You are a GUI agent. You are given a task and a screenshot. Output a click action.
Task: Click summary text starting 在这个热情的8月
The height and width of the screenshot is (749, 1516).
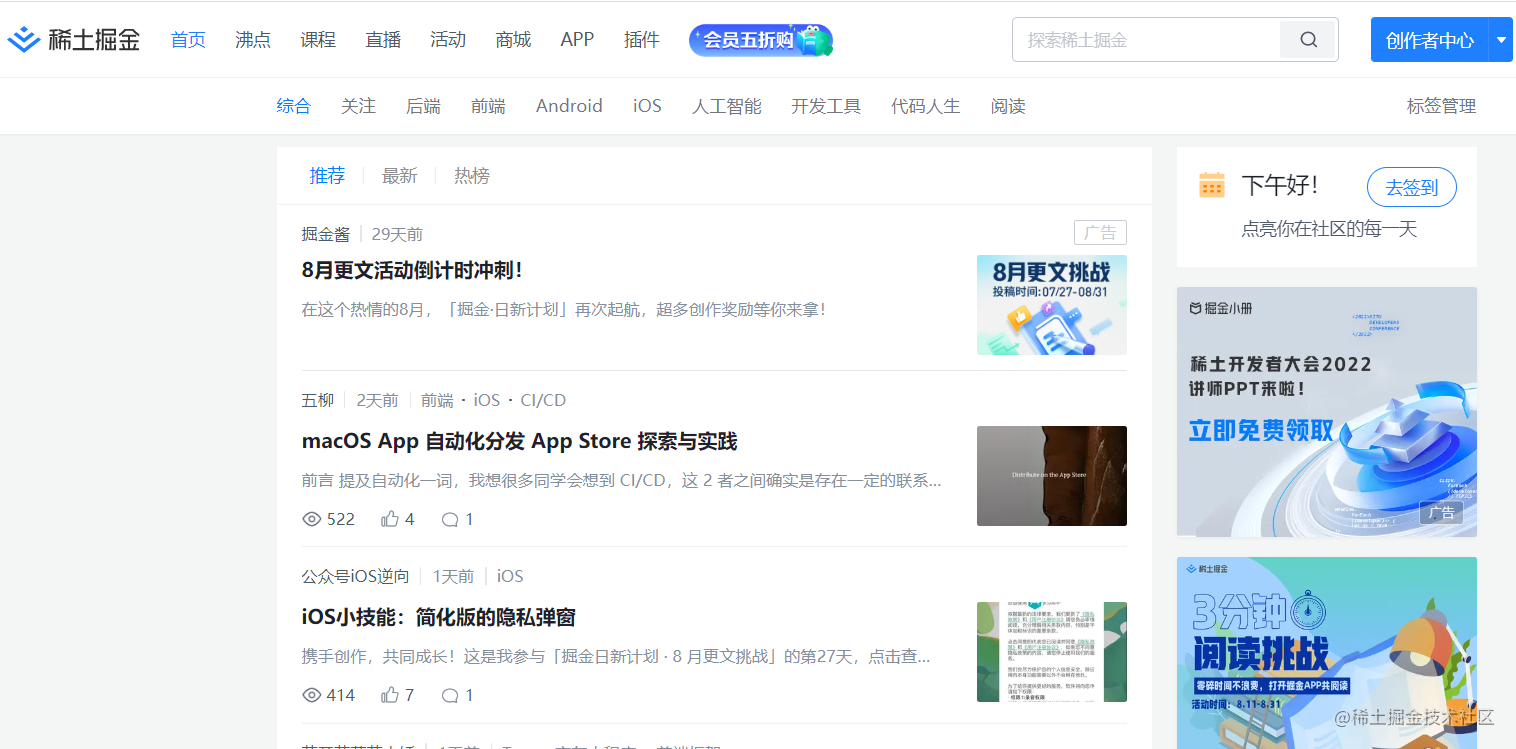(564, 310)
